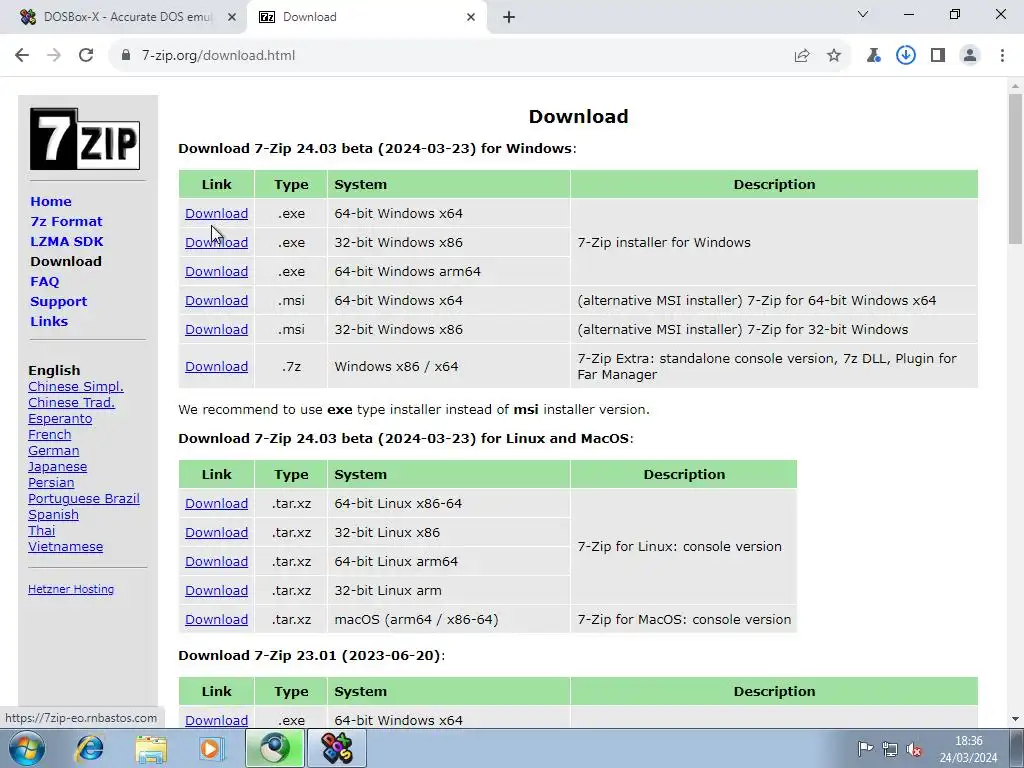Screen dimensions: 1024x768
Task: Download tar.xz for 64-bit Linux x86-64
Action: click(216, 504)
